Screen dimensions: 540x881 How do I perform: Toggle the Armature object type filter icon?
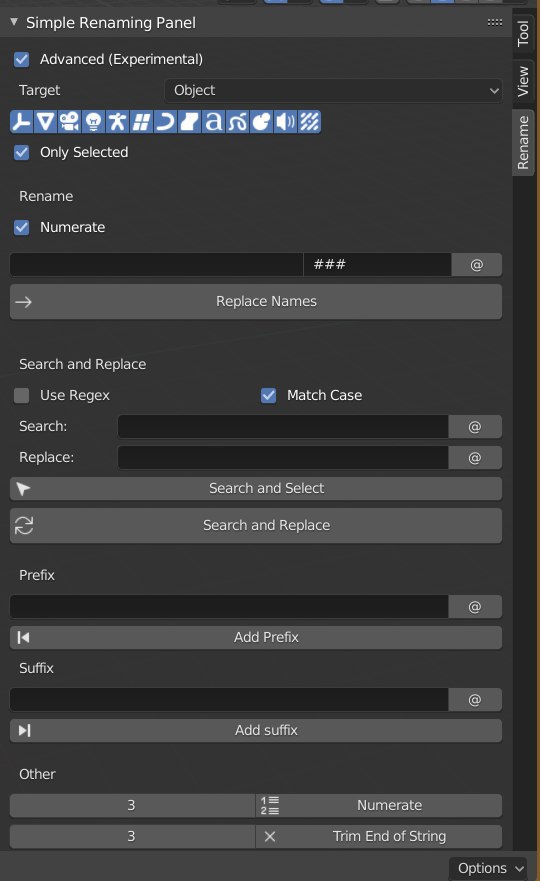pos(117,122)
